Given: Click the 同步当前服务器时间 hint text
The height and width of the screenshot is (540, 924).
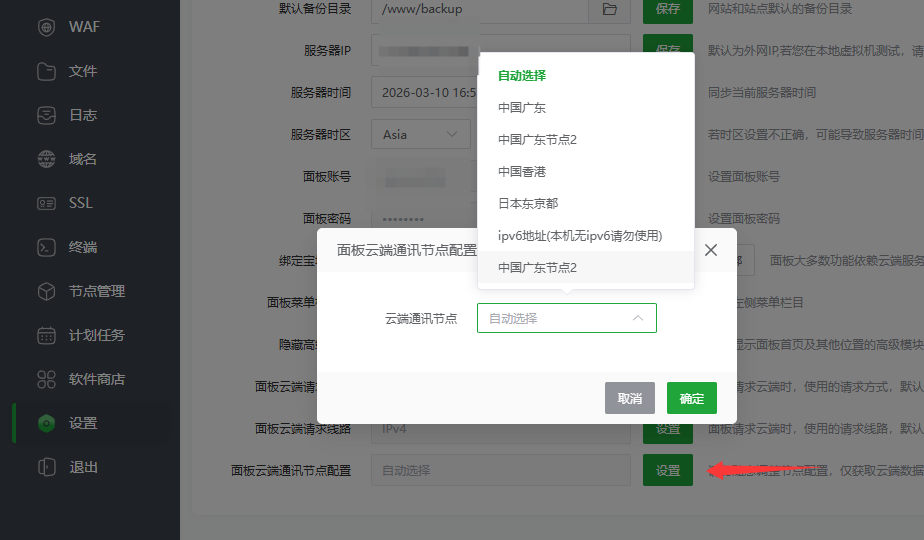Looking at the screenshot, I should pos(761,93).
